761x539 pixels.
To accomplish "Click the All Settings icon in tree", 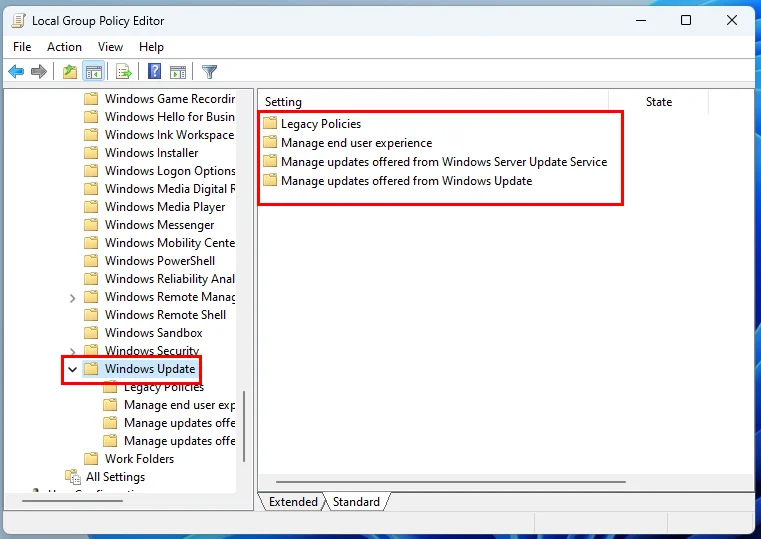I will 73,476.
